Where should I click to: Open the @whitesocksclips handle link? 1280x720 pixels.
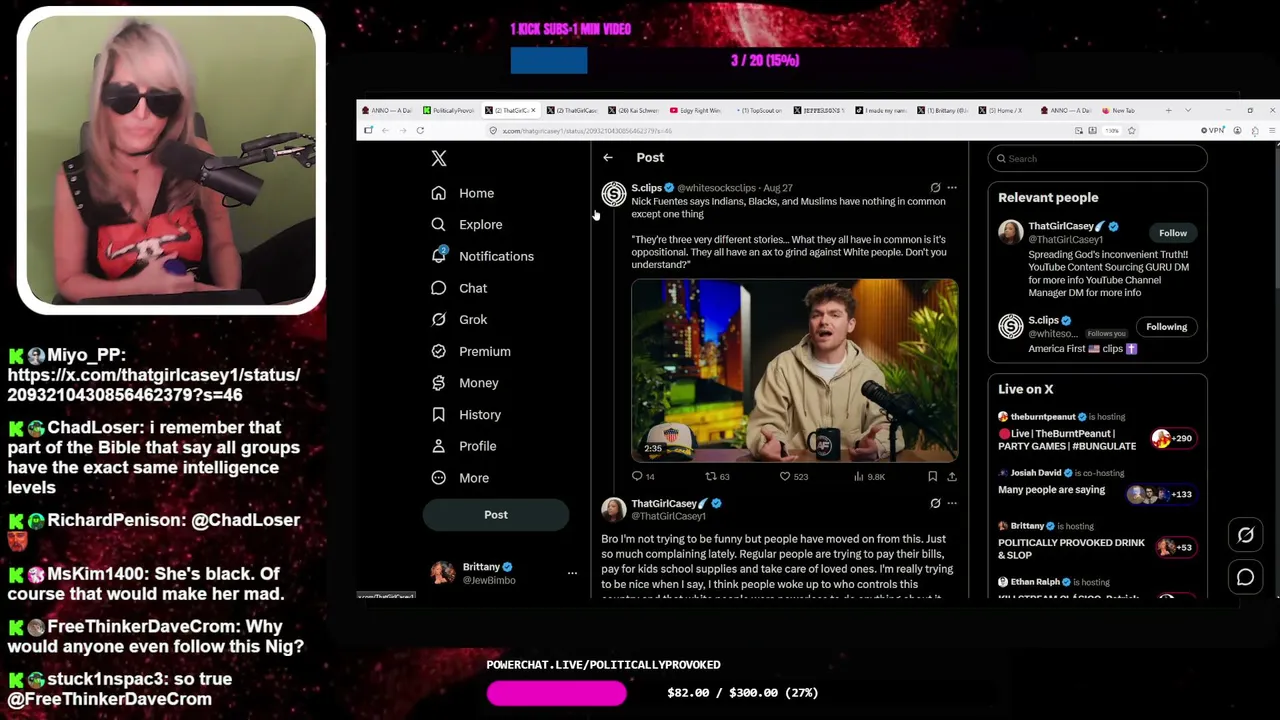click(716, 188)
